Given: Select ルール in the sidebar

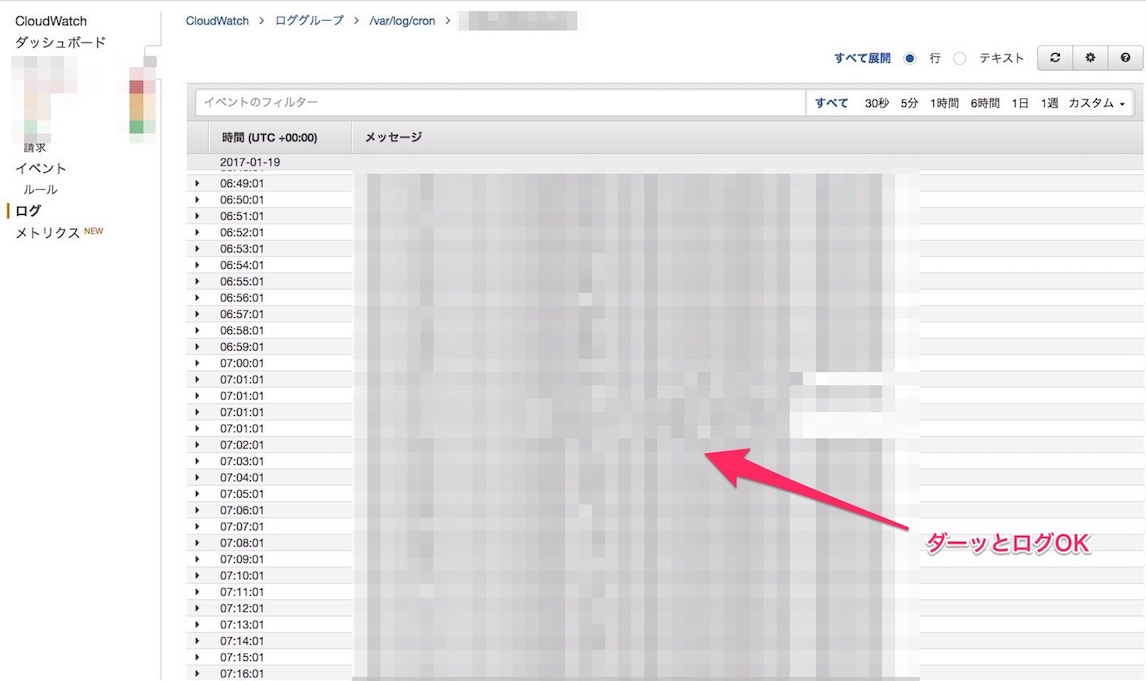Looking at the screenshot, I should click(x=41, y=190).
